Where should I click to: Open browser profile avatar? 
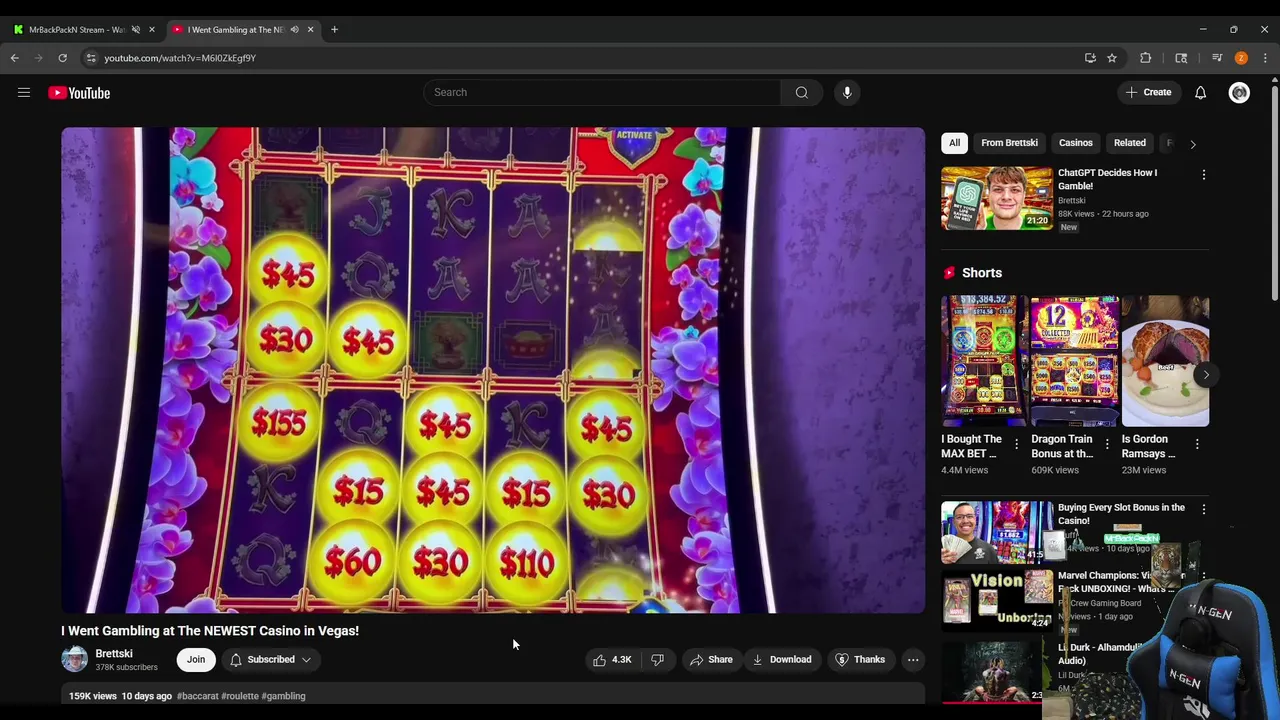point(1241,58)
